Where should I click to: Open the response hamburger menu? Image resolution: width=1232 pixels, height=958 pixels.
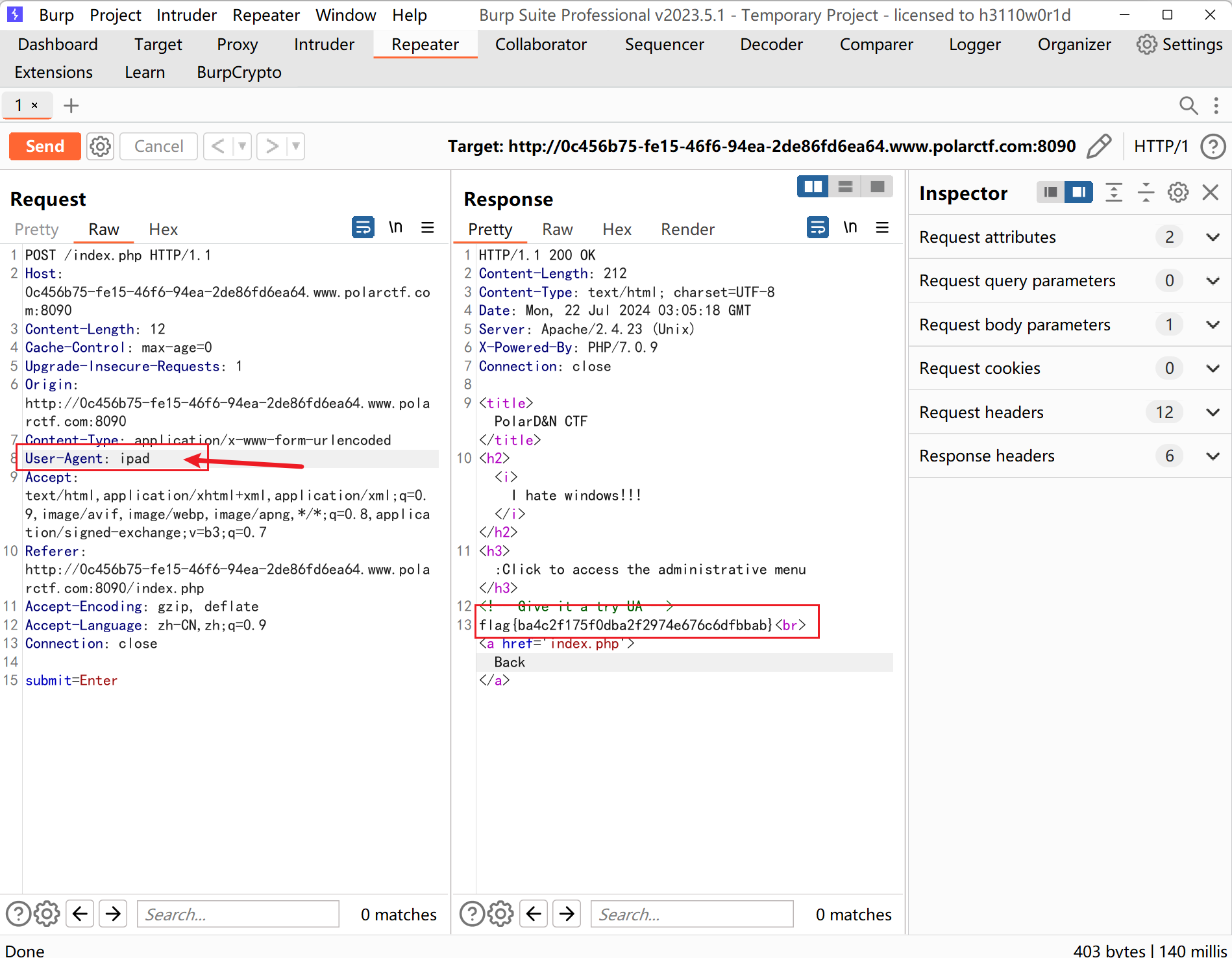point(882,227)
